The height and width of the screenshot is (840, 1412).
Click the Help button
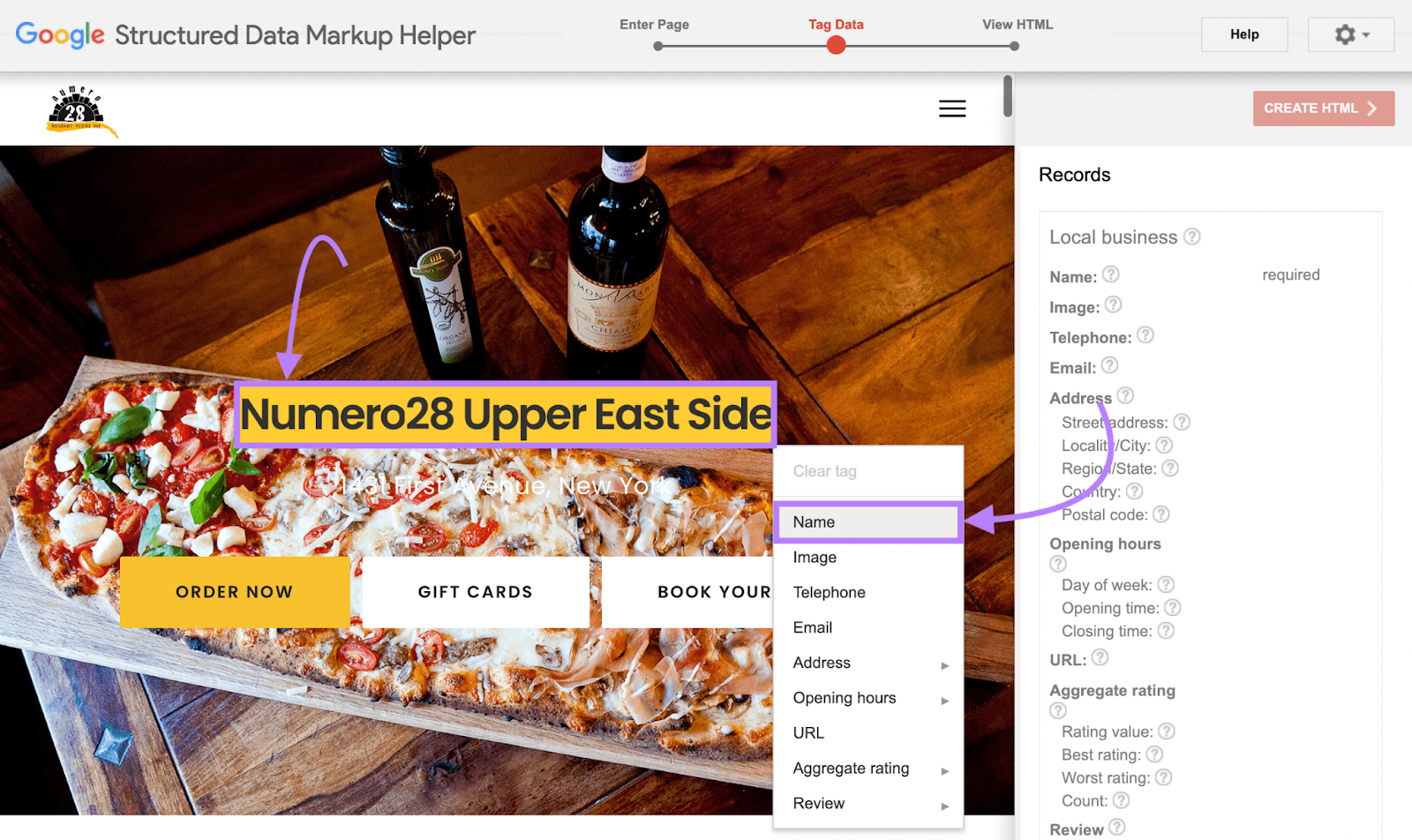coord(1244,34)
